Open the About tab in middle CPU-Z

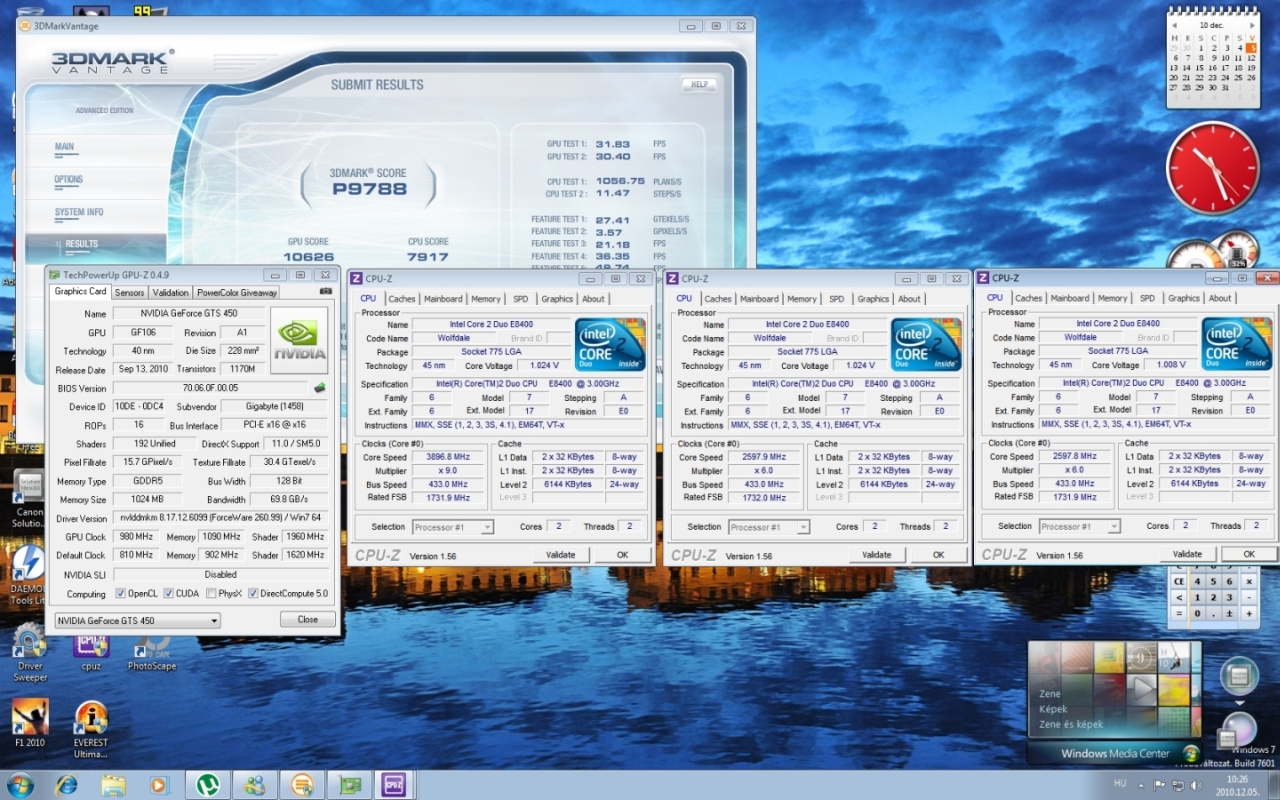coord(909,299)
